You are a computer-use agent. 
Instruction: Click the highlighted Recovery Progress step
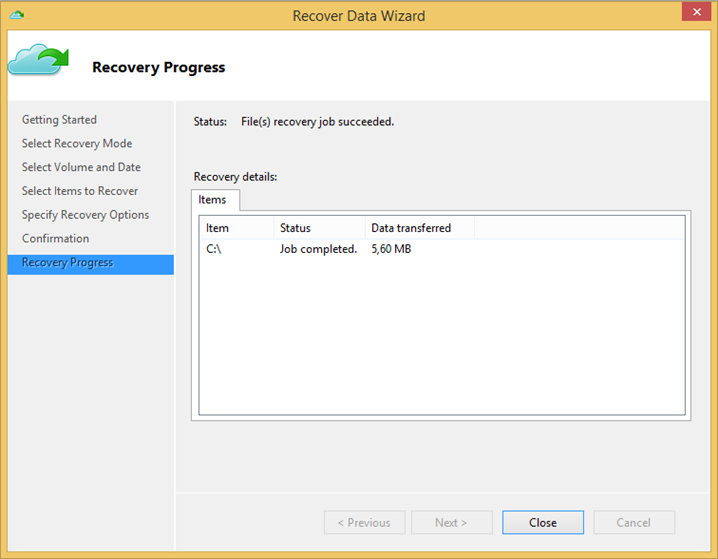click(68, 263)
